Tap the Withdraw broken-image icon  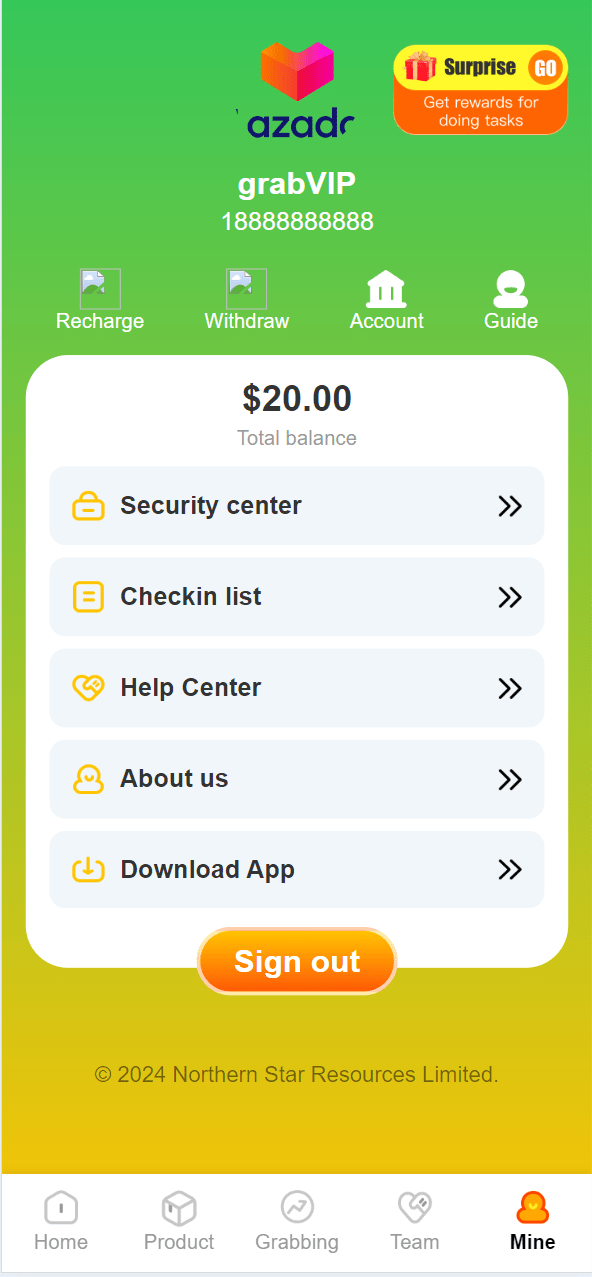click(246, 288)
